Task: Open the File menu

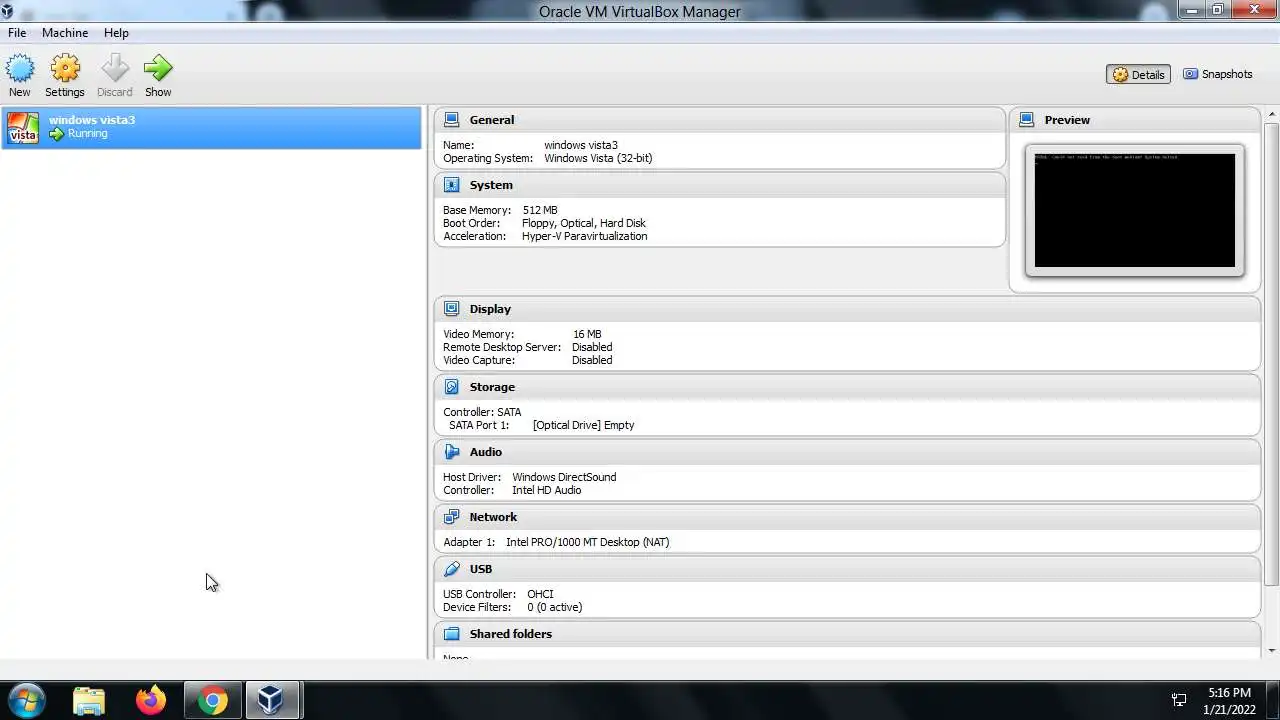Action: click(x=17, y=33)
